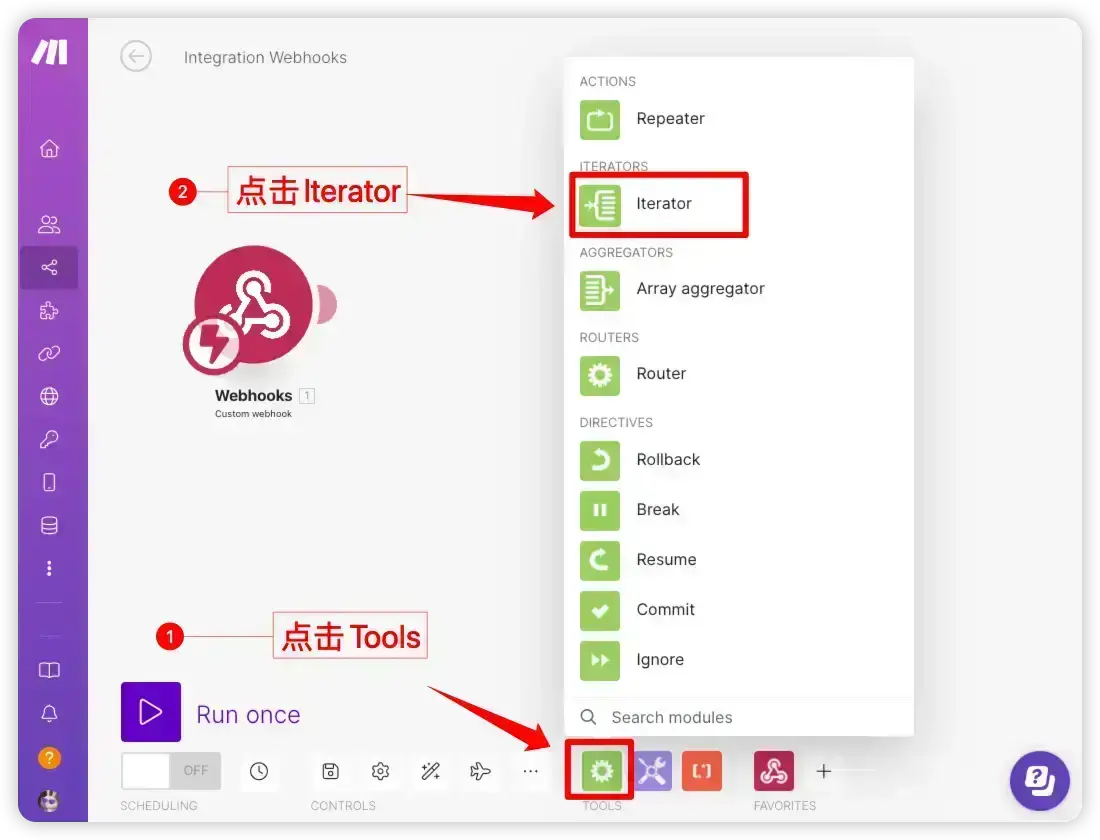Open user profile avatar in sidebar

pyautogui.click(x=49, y=801)
